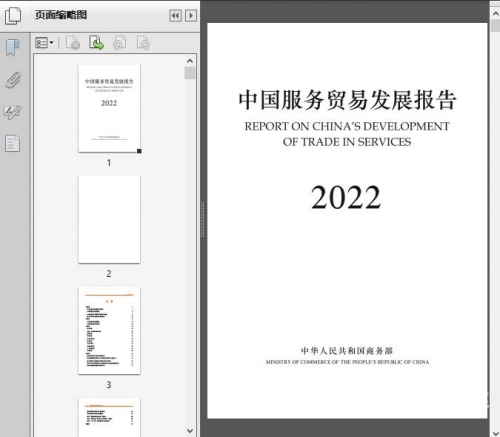This screenshot has width=500, height=437.
Task: Click the title '中国服务贸易发展报告'
Action: point(347,100)
